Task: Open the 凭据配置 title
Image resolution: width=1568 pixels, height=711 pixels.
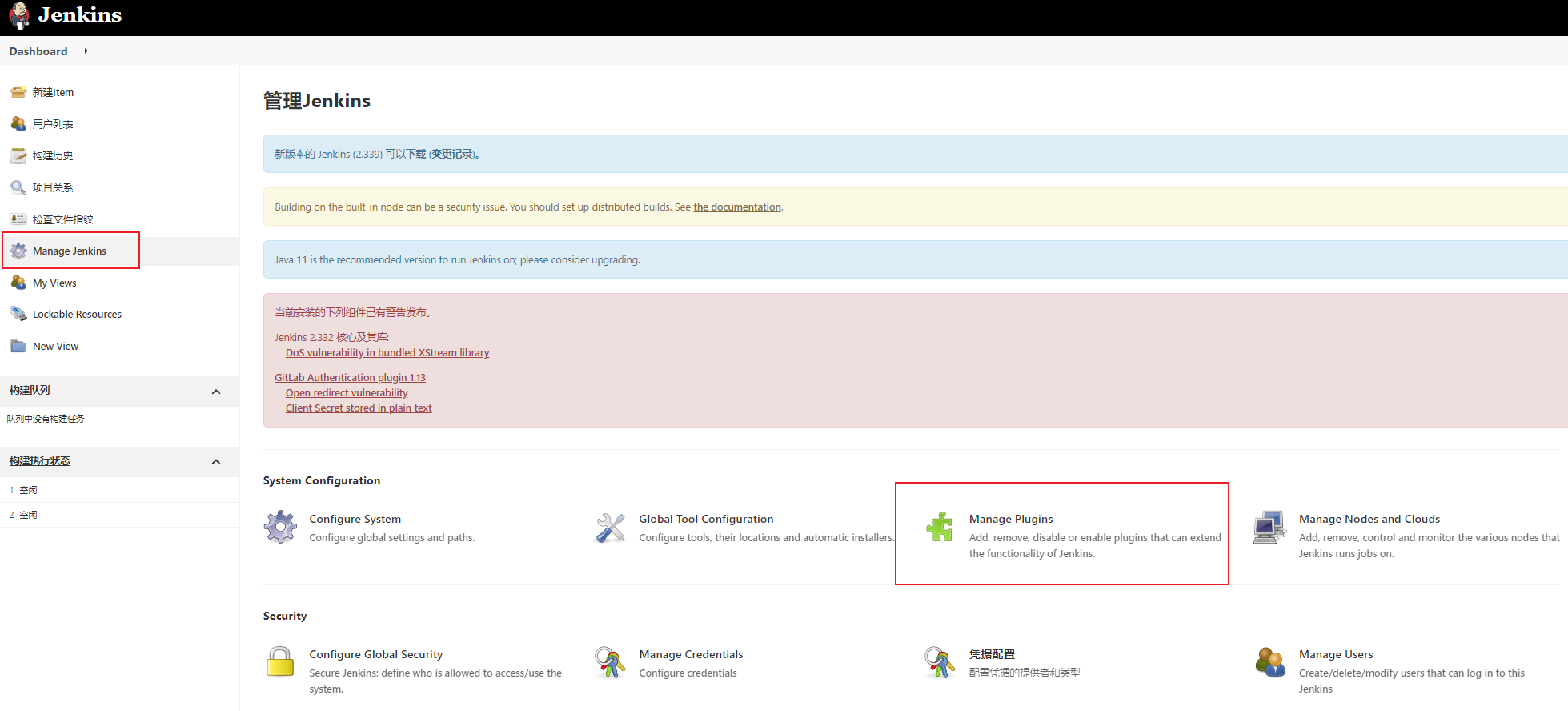Action: (992, 654)
